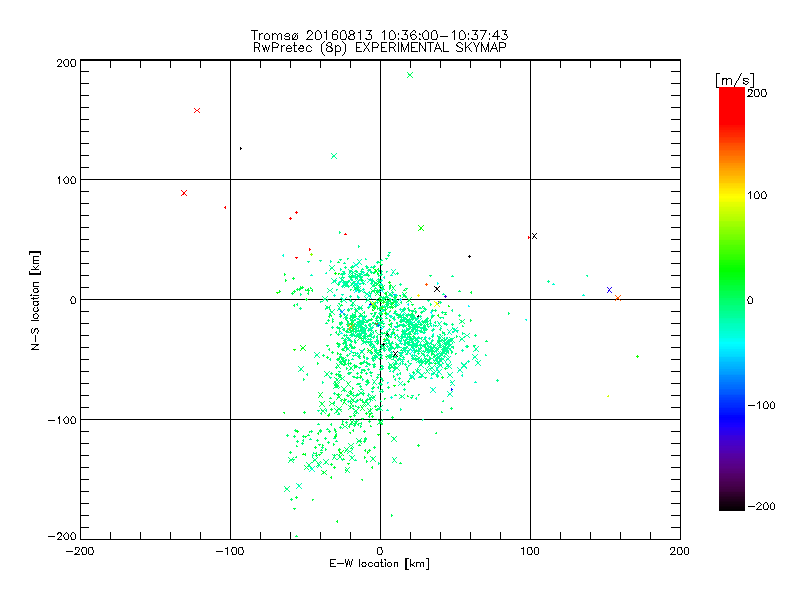Click the yellow band of the velocity colorbar
This screenshot has width=800, height=600.
click(x=732, y=195)
